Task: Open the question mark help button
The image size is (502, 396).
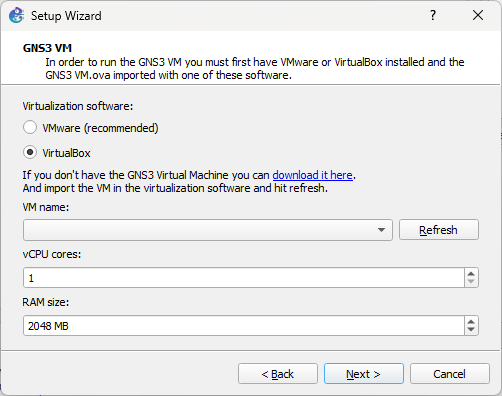Action: pos(433,15)
